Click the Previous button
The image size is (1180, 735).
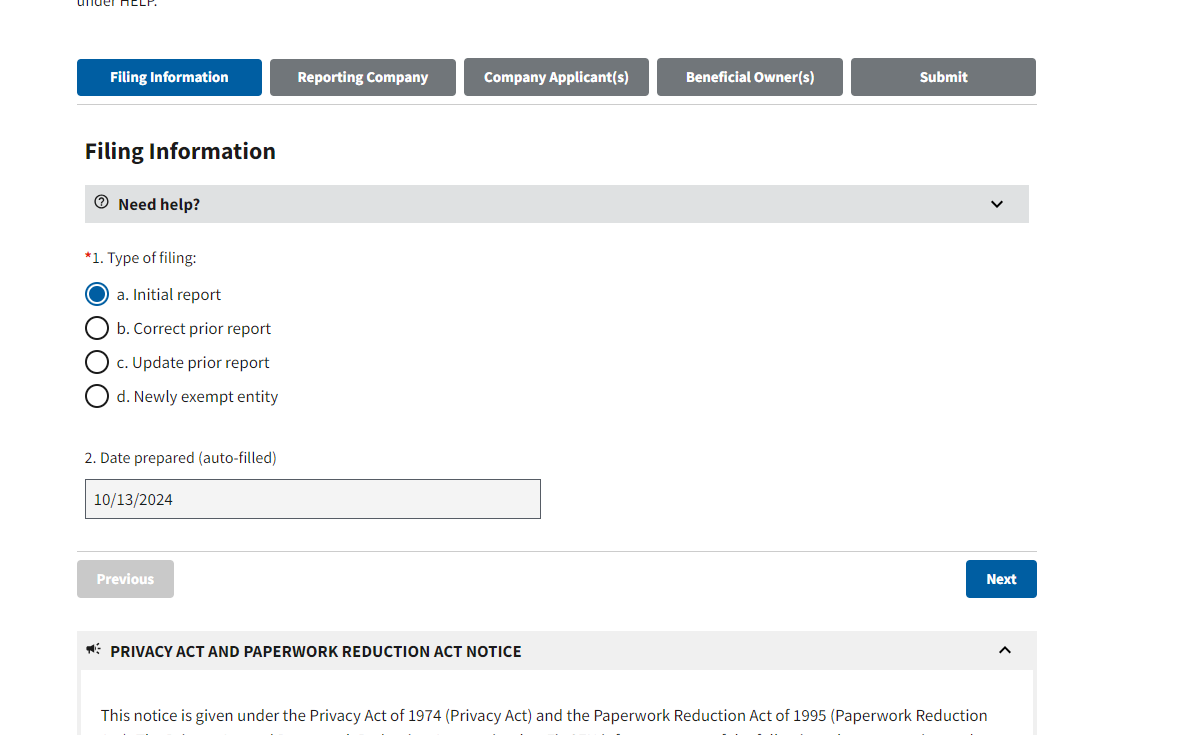pyautogui.click(x=125, y=578)
